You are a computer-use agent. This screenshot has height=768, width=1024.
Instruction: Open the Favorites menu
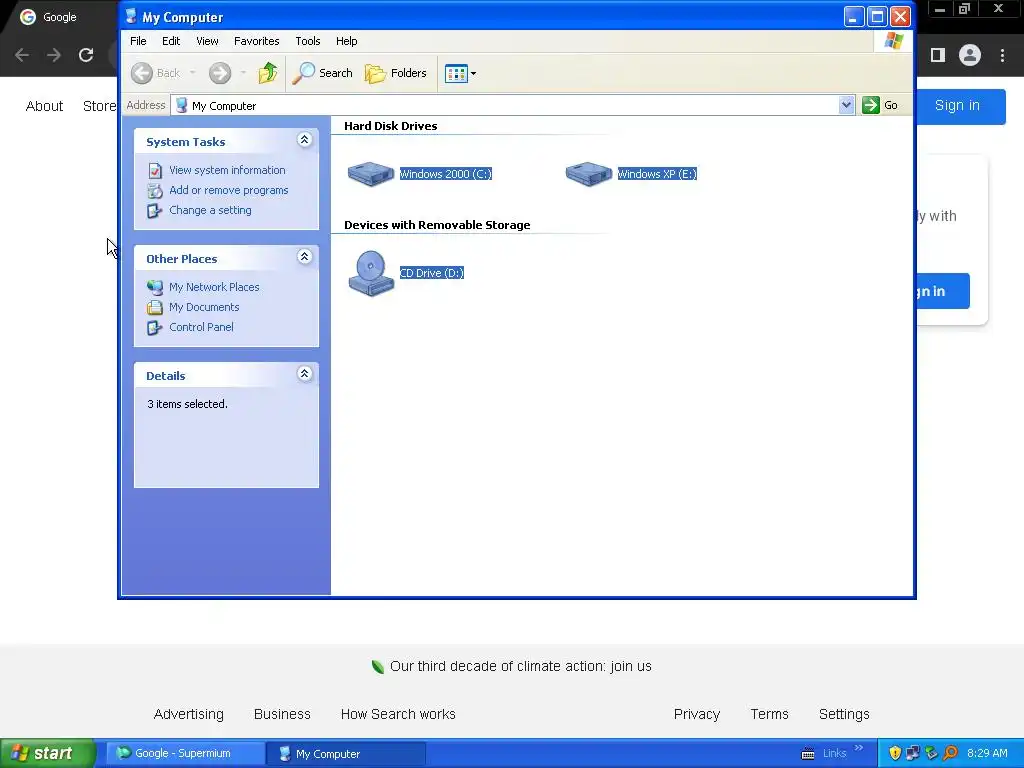coord(257,41)
